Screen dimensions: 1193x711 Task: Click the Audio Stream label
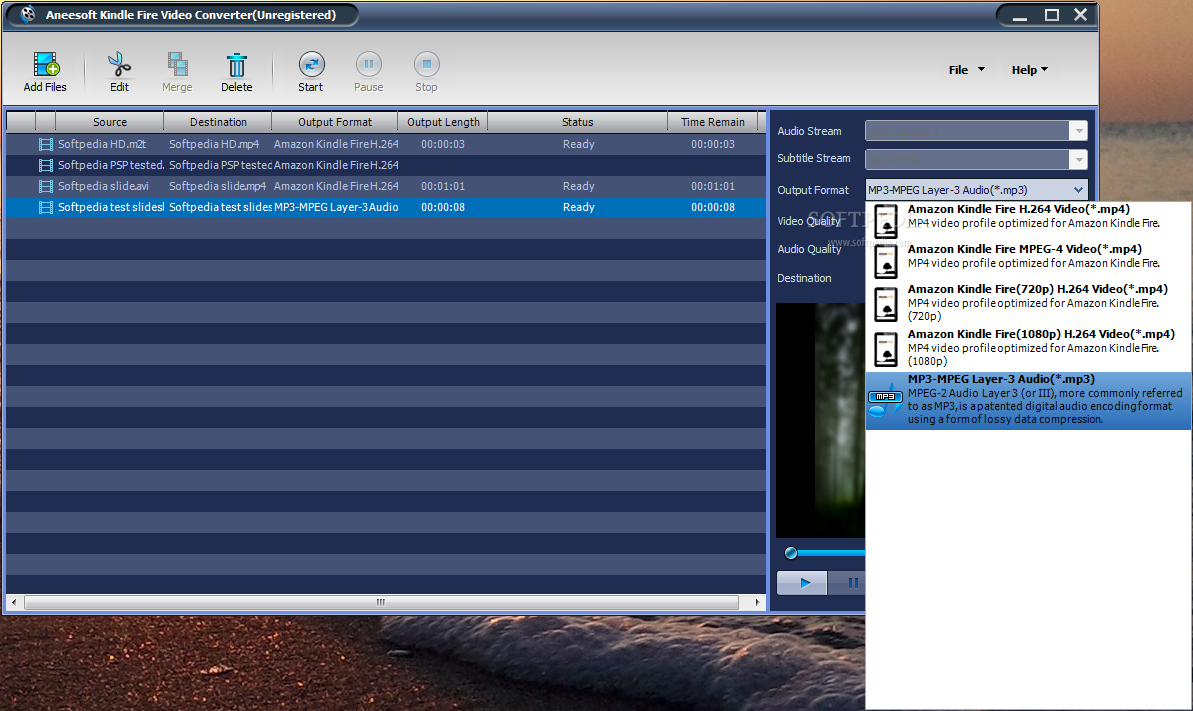(x=810, y=131)
